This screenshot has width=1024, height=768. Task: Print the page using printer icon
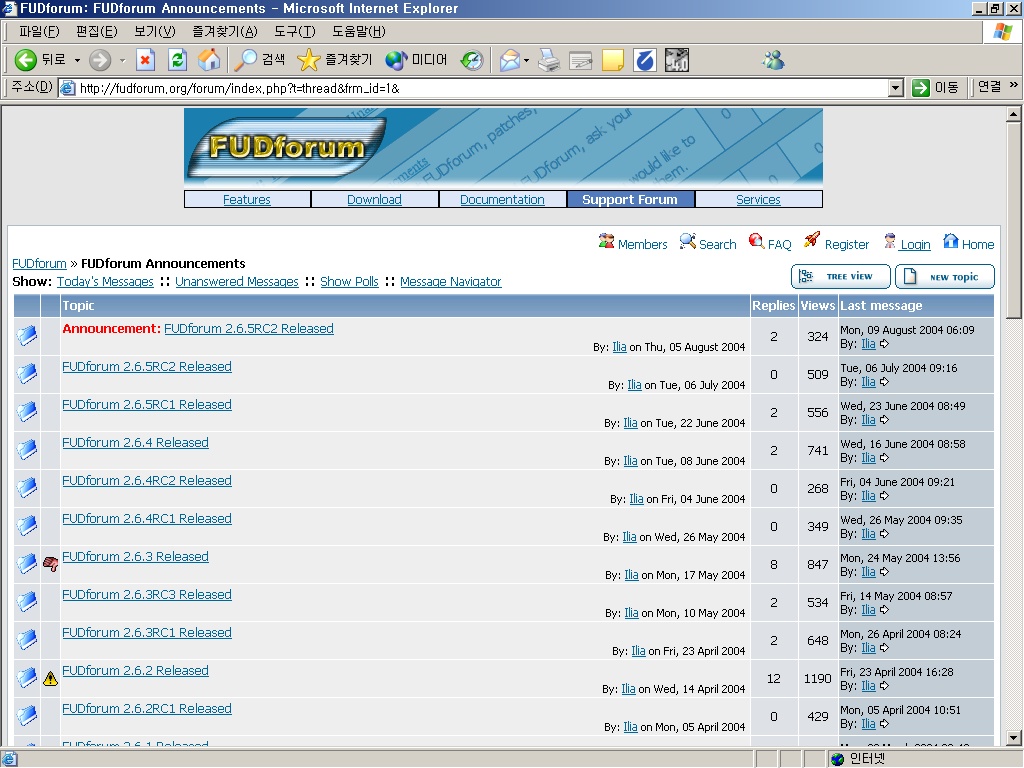549,60
